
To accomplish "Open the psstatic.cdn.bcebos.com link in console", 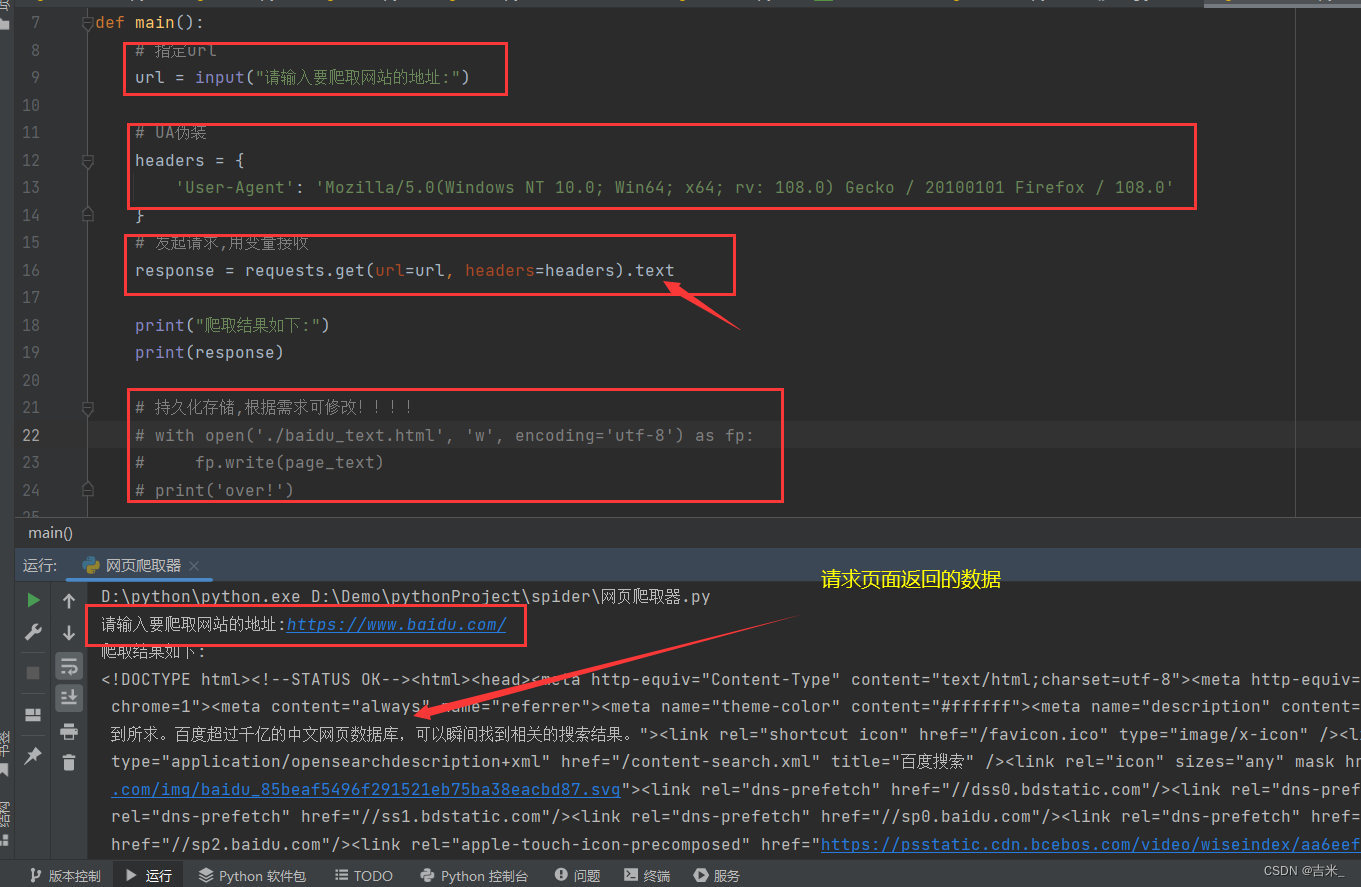I will click(x=1090, y=845).
